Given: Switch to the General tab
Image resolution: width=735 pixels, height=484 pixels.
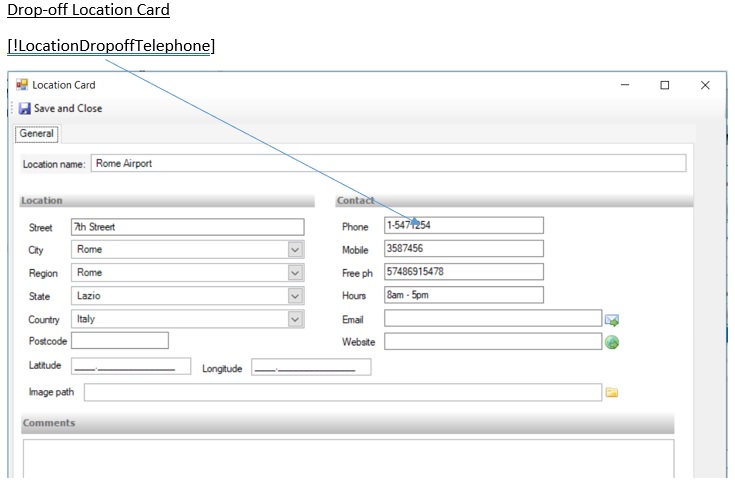Looking at the screenshot, I should click(x=37, y=133).
